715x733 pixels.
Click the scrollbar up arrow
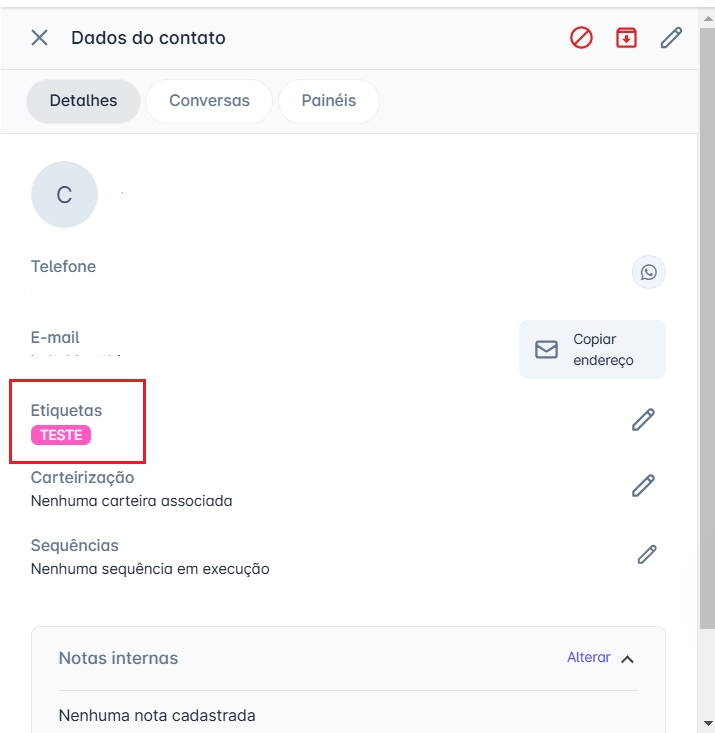707,17
